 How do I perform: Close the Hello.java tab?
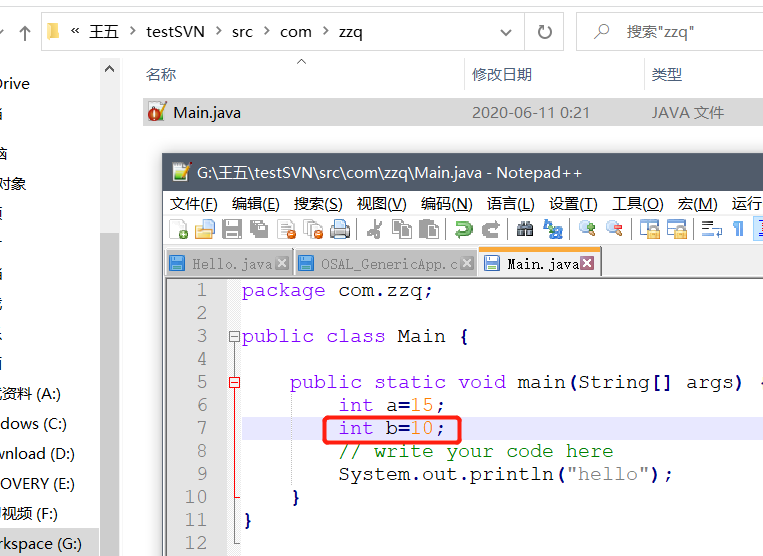click(282, 263)
